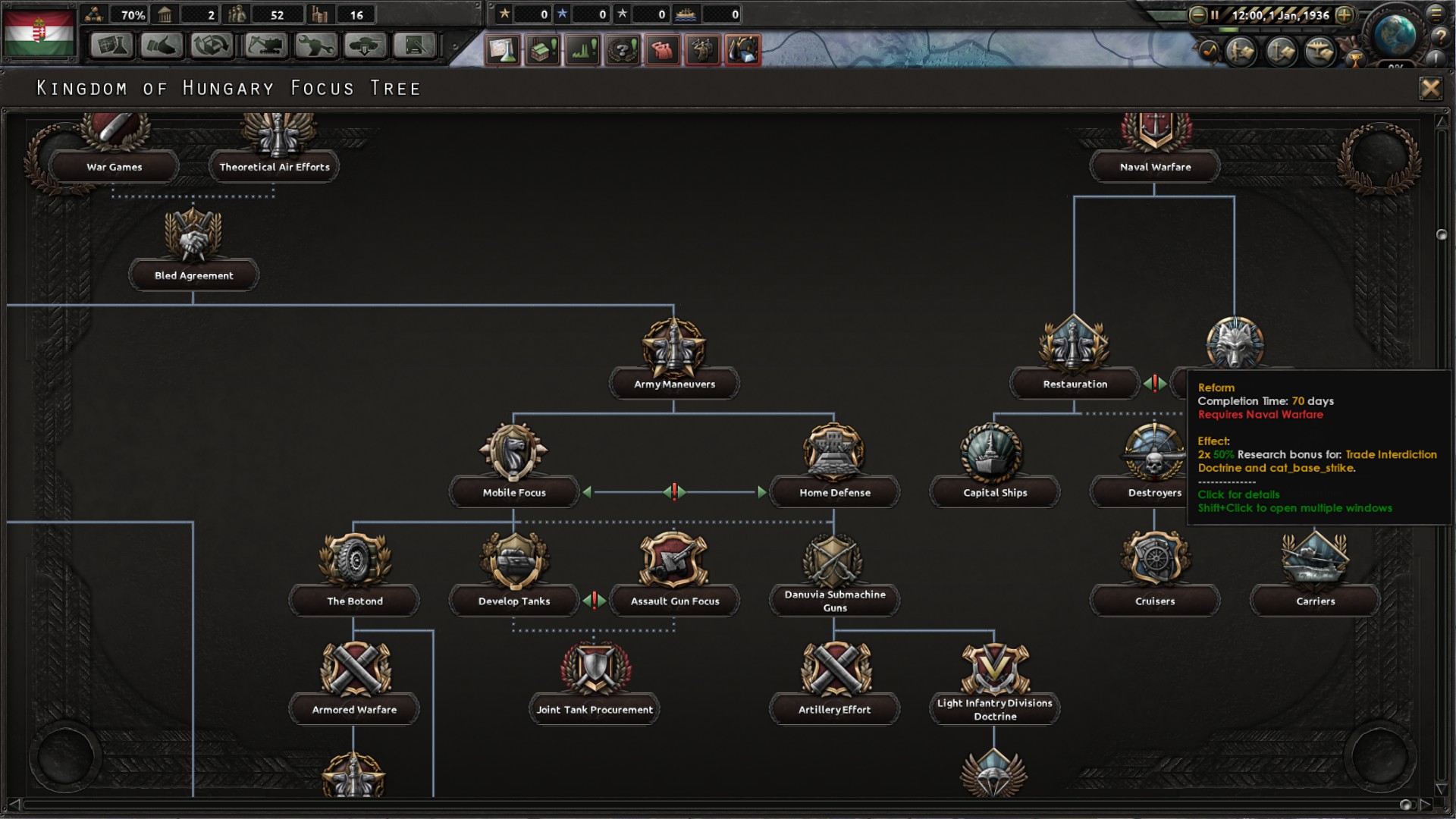This screenshot has height=819, width=1456.
Task: Select the Decisions map mode question-mark icon
Action: click(623, 49)
